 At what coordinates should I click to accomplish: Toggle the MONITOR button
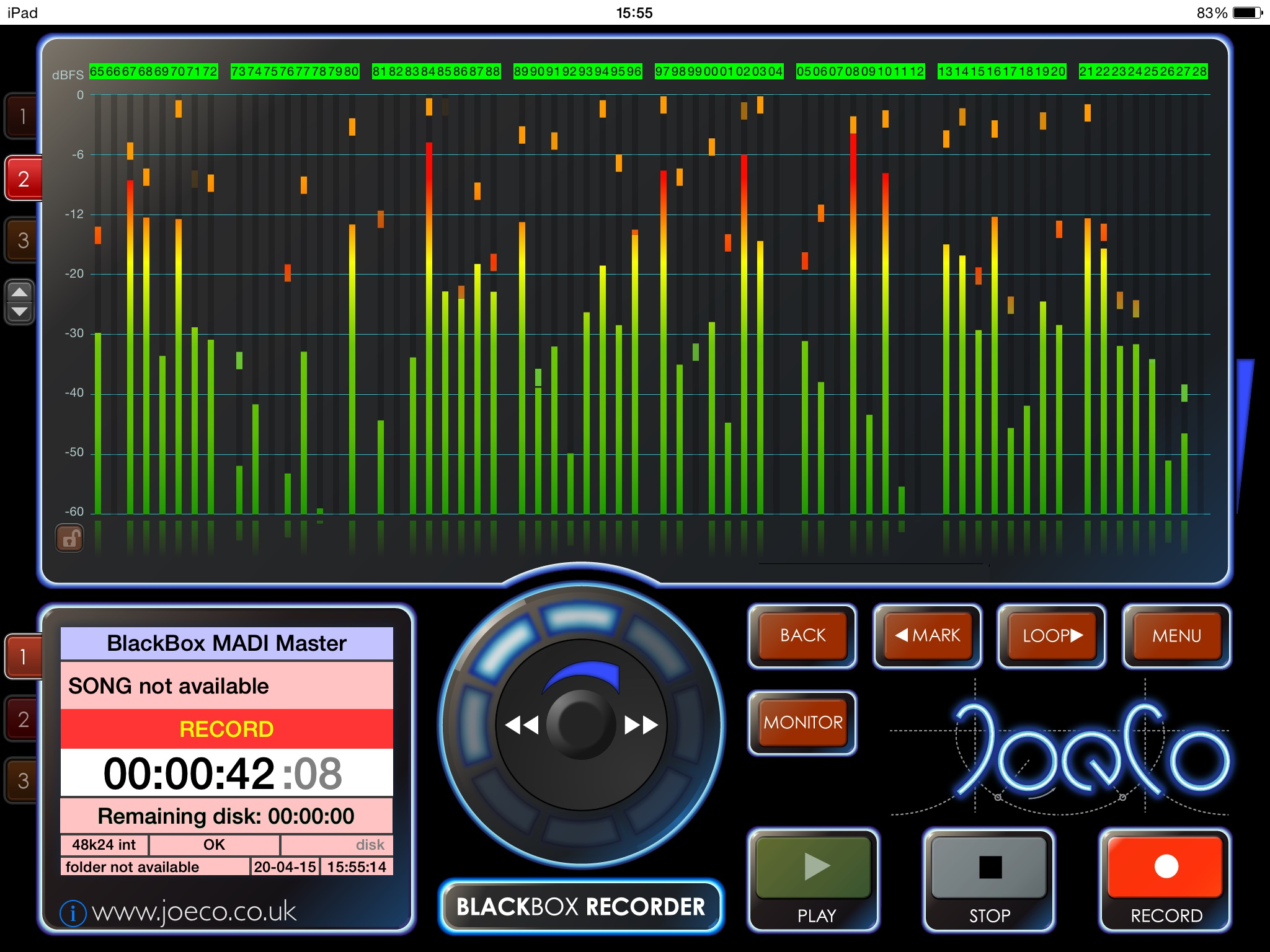click(803, 723)
